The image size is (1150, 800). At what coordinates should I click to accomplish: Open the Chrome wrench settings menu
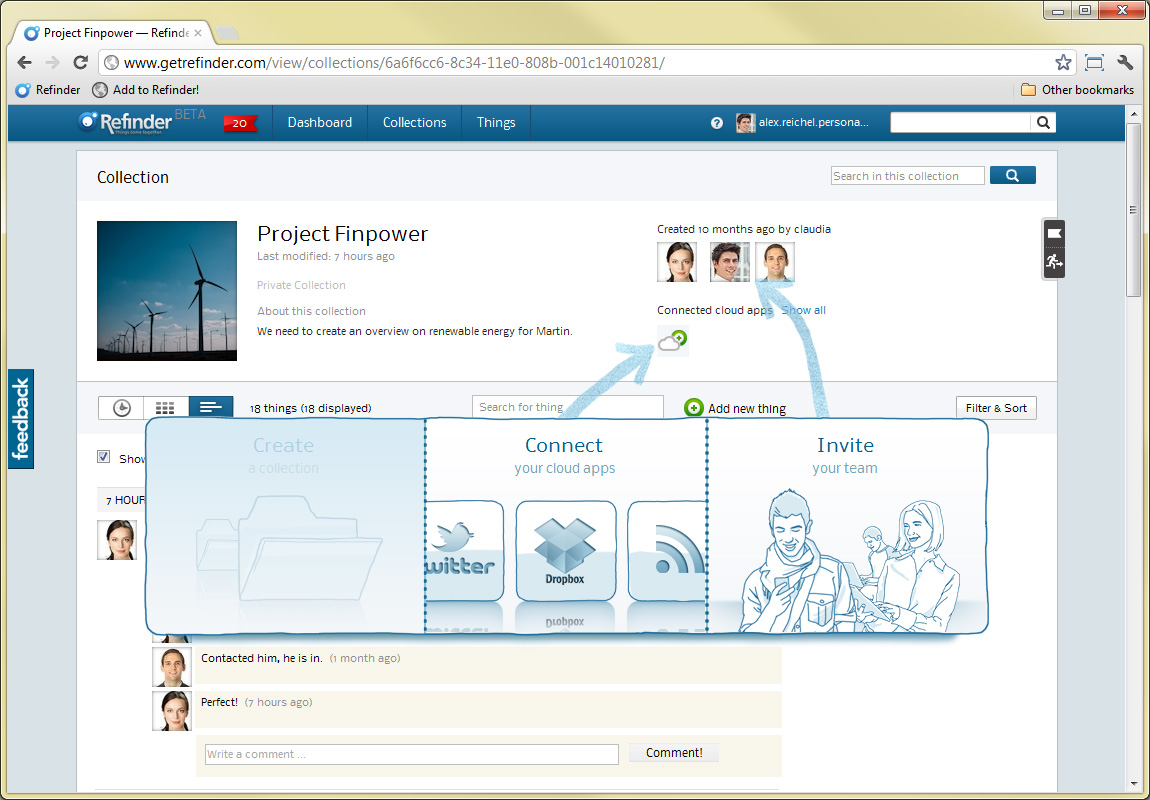click(1125, 62)
